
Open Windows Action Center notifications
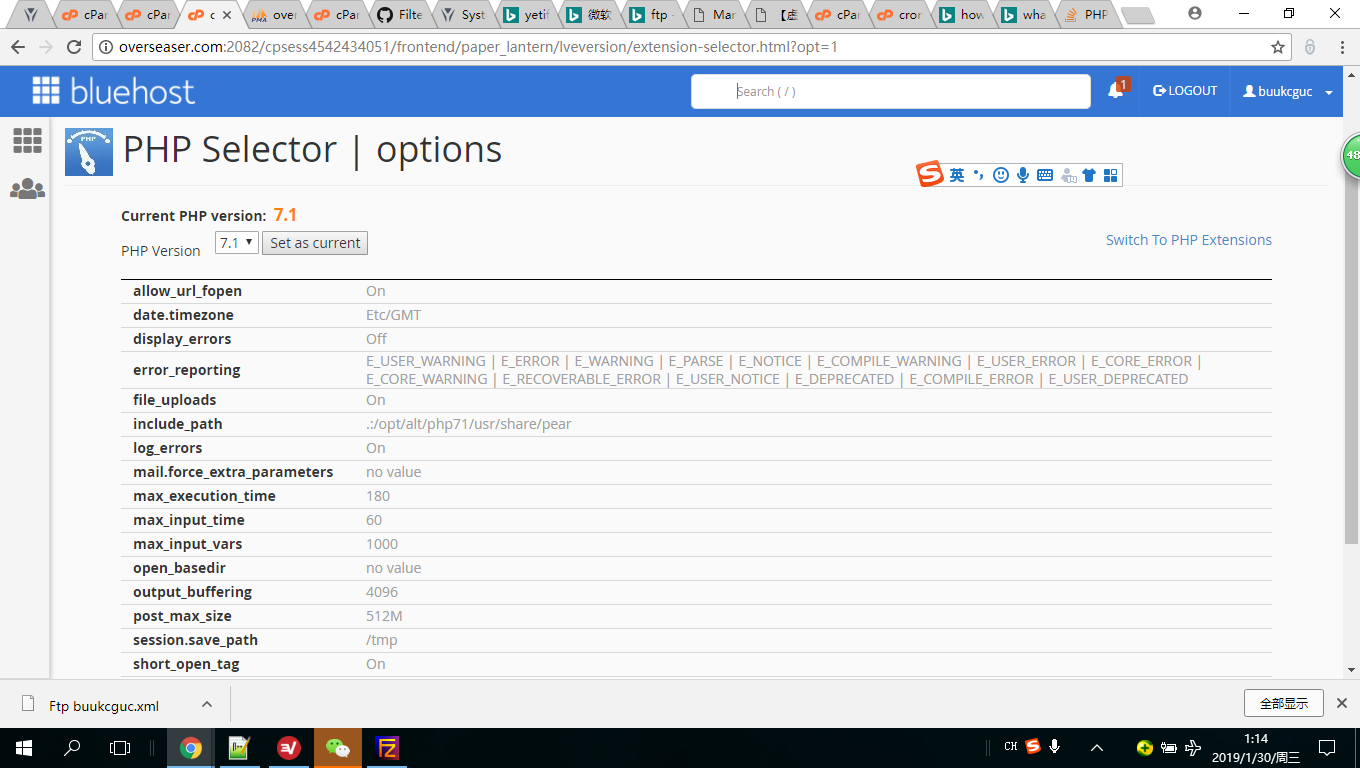[1327, 747]
